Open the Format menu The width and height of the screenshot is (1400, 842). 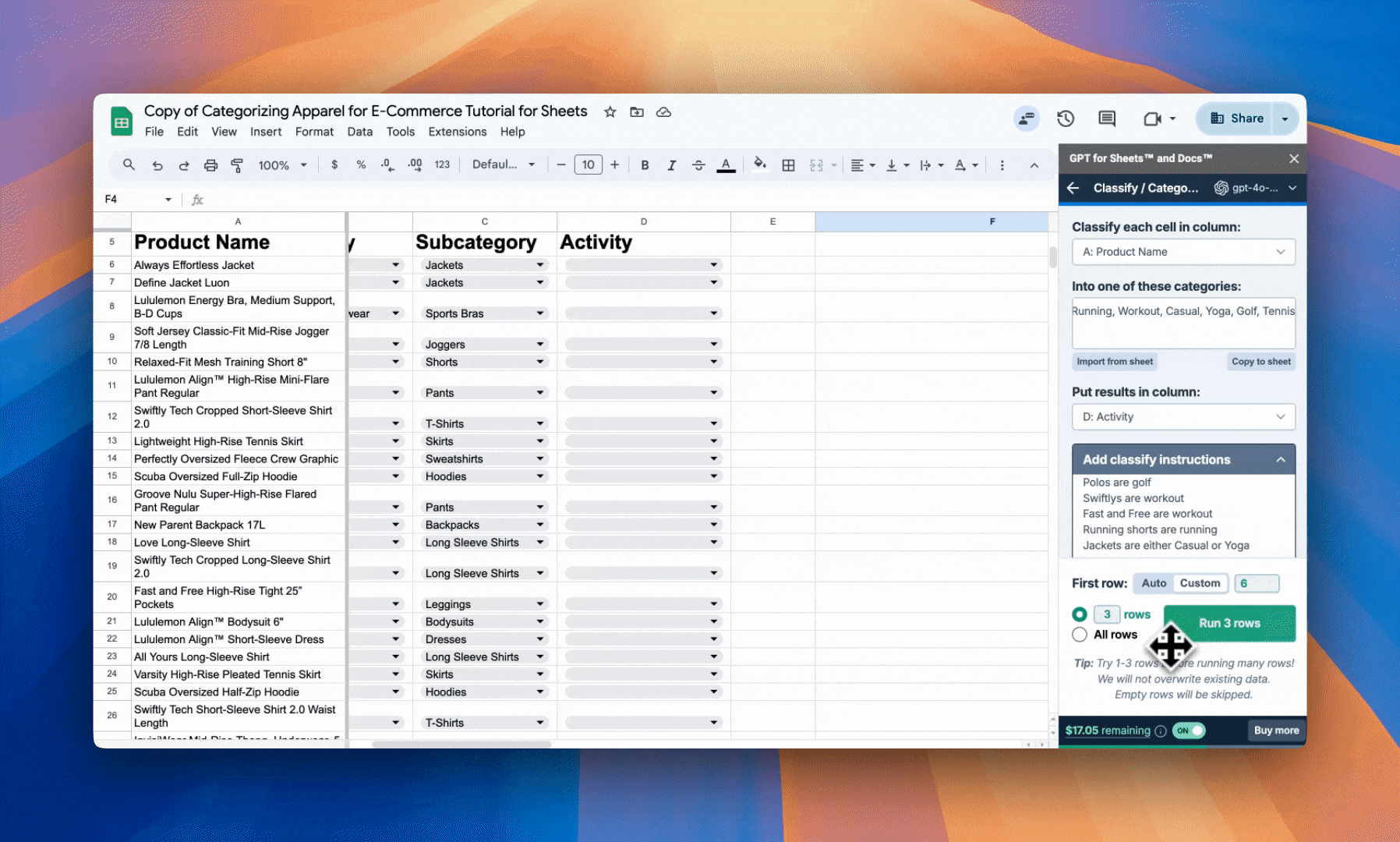(314, 132)
